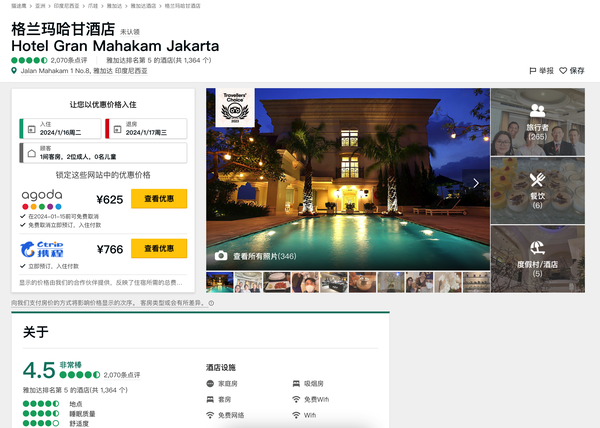Open the 2,070条点评 link in the 关于 section
600x428 pixels.
(122, 375)
